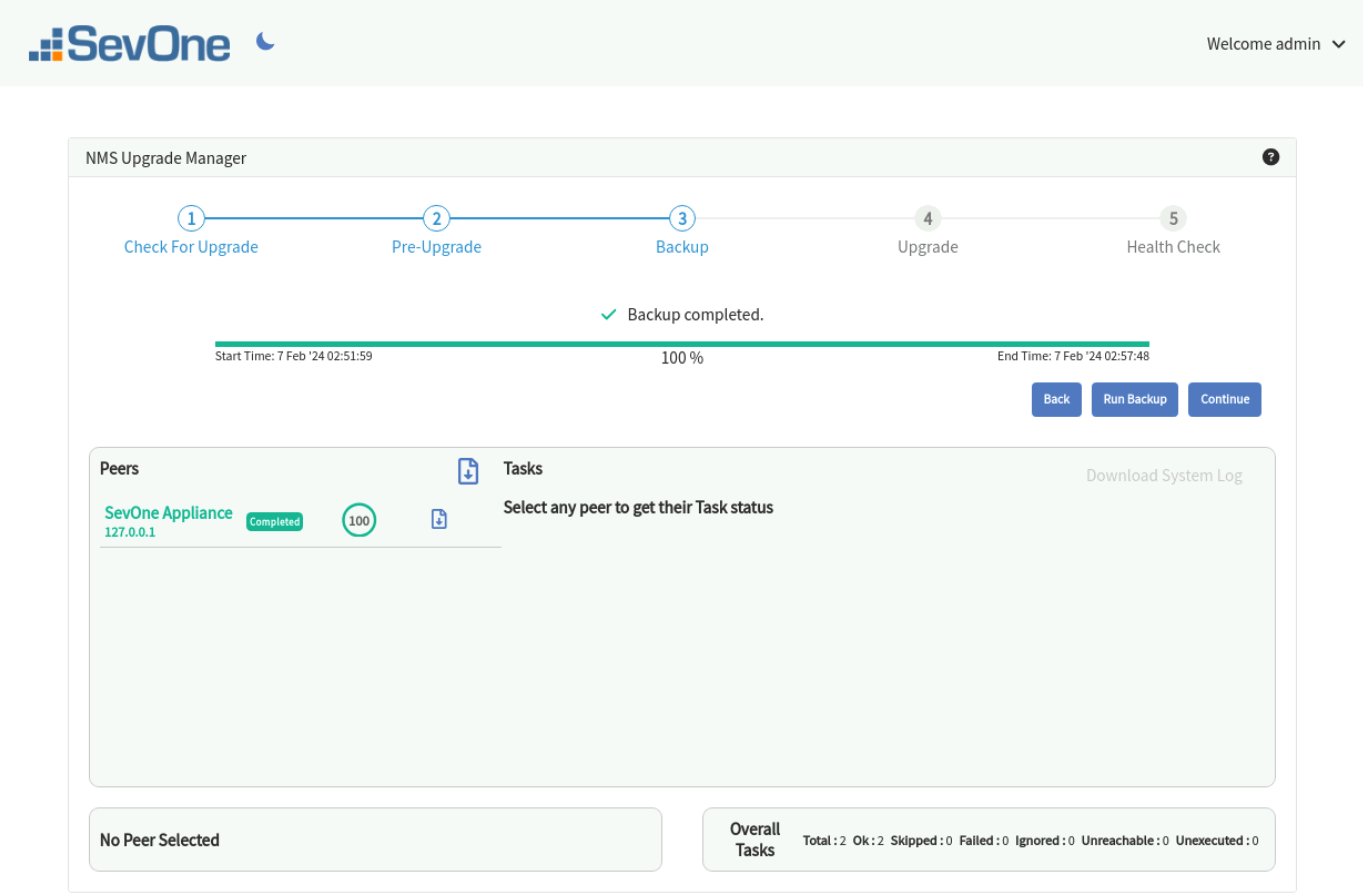The width and height of the screenshot is (1363, 896).
Task: Click the Unreachable : 0 task count
Action: click(1125, 841)
